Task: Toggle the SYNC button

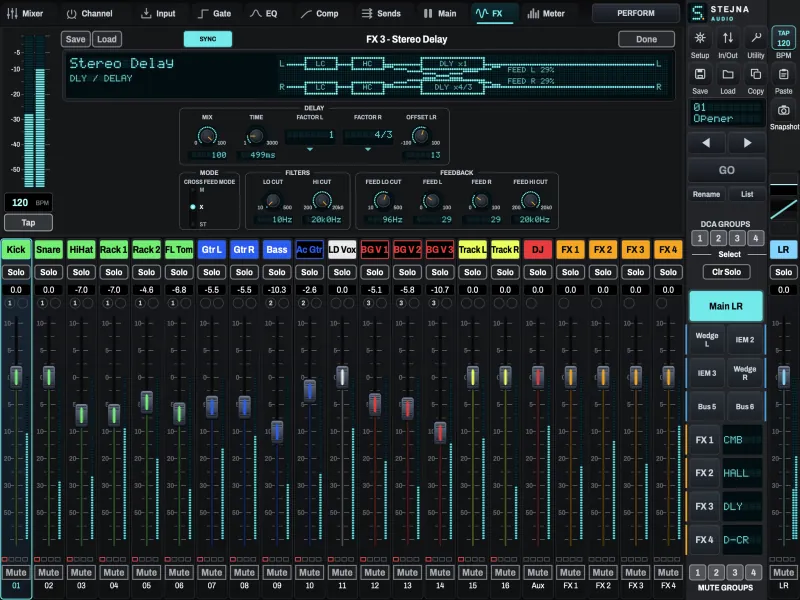Action: coord(208,39)
